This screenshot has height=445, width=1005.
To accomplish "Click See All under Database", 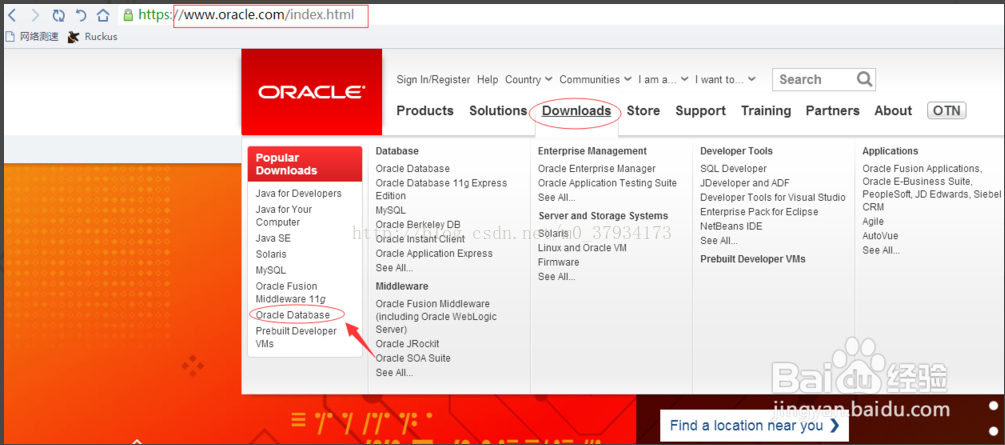I will (x=394, y=267).
